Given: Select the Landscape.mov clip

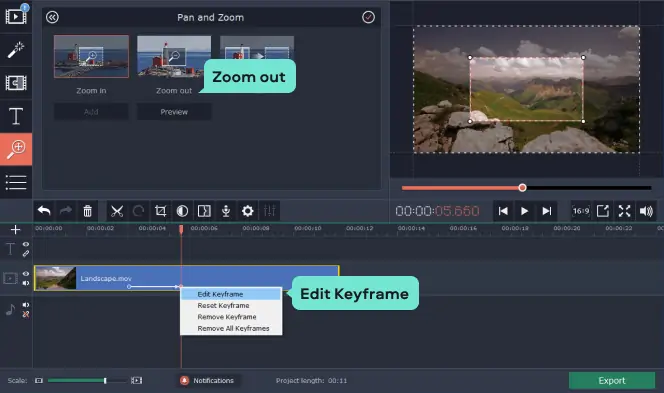Looking at the screenshot, I should pyautogui.click(x=187, y=278).
